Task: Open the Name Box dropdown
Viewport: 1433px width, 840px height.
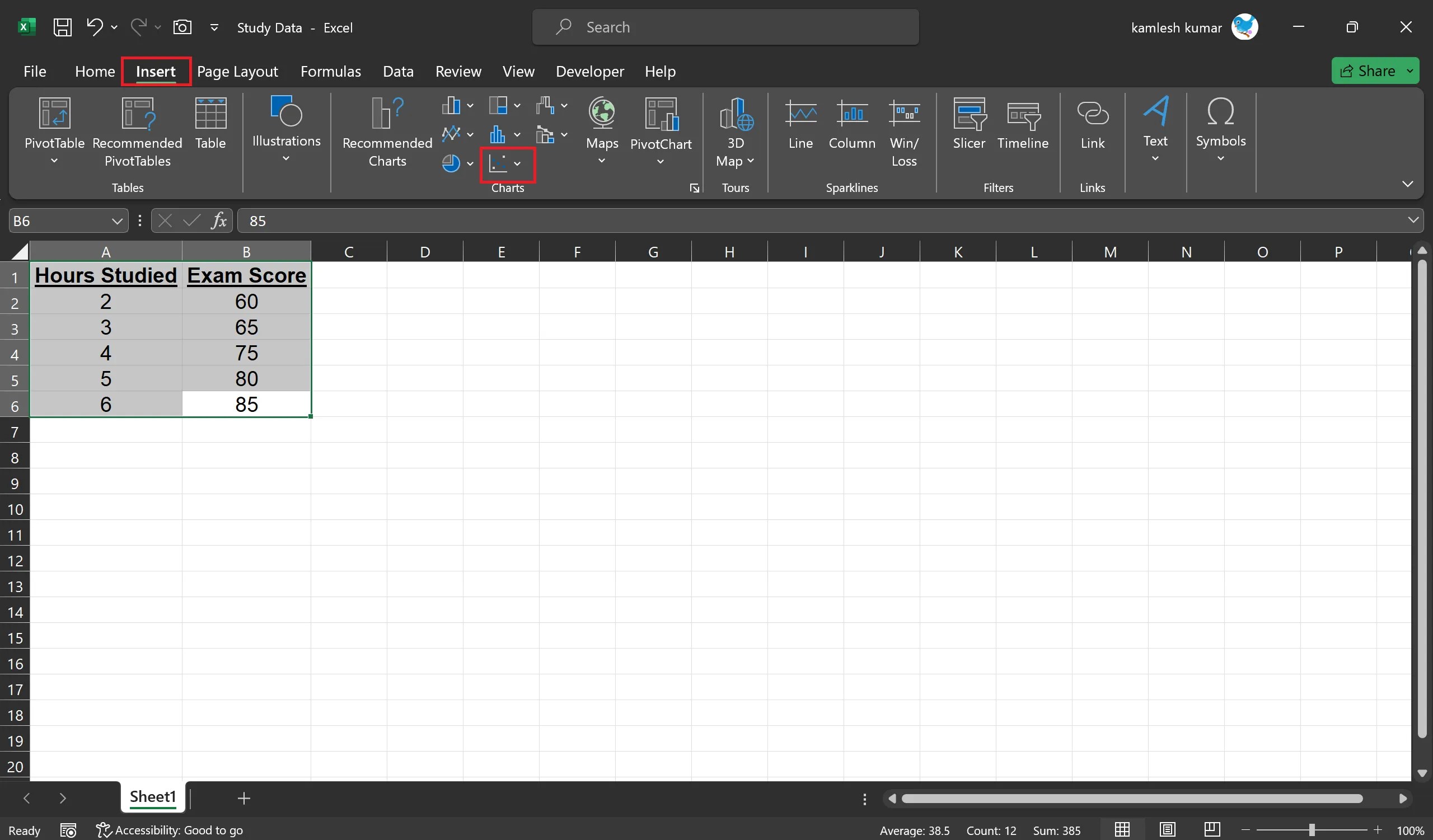Action: click(x=118, y=220)
